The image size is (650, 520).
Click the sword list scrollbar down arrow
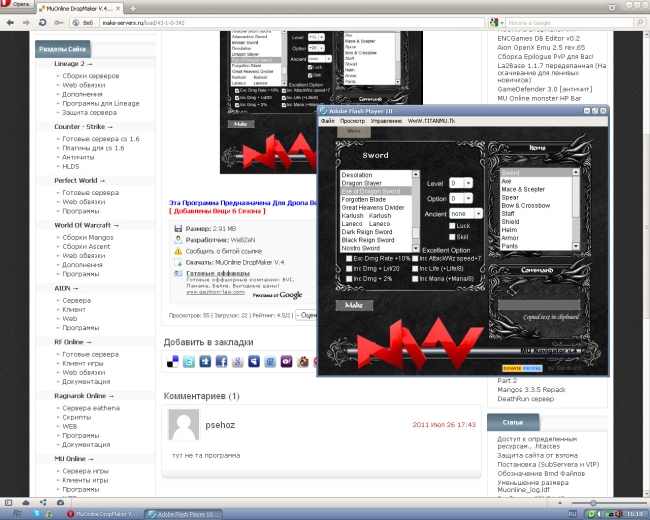coord(416,248)
